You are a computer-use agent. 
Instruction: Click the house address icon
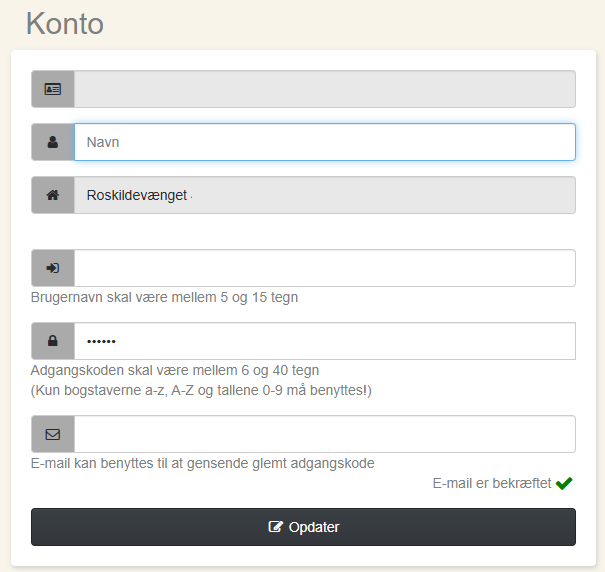[x=53, y=195]
